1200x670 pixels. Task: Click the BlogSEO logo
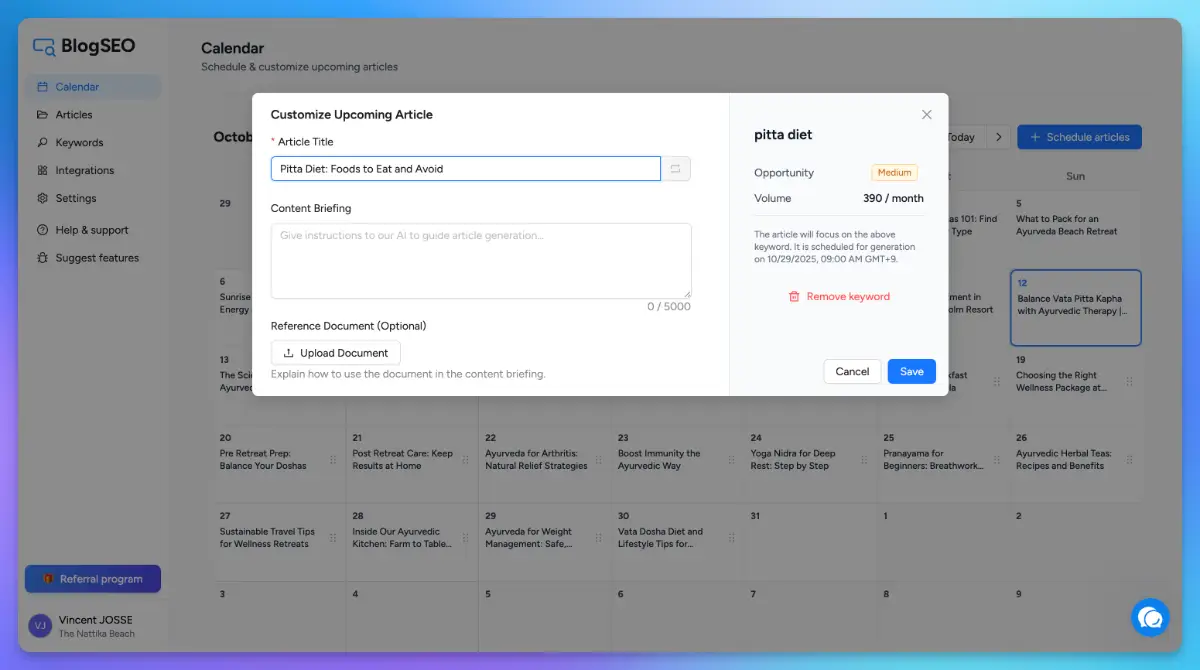pyautogui.click(x=84, y=46)
